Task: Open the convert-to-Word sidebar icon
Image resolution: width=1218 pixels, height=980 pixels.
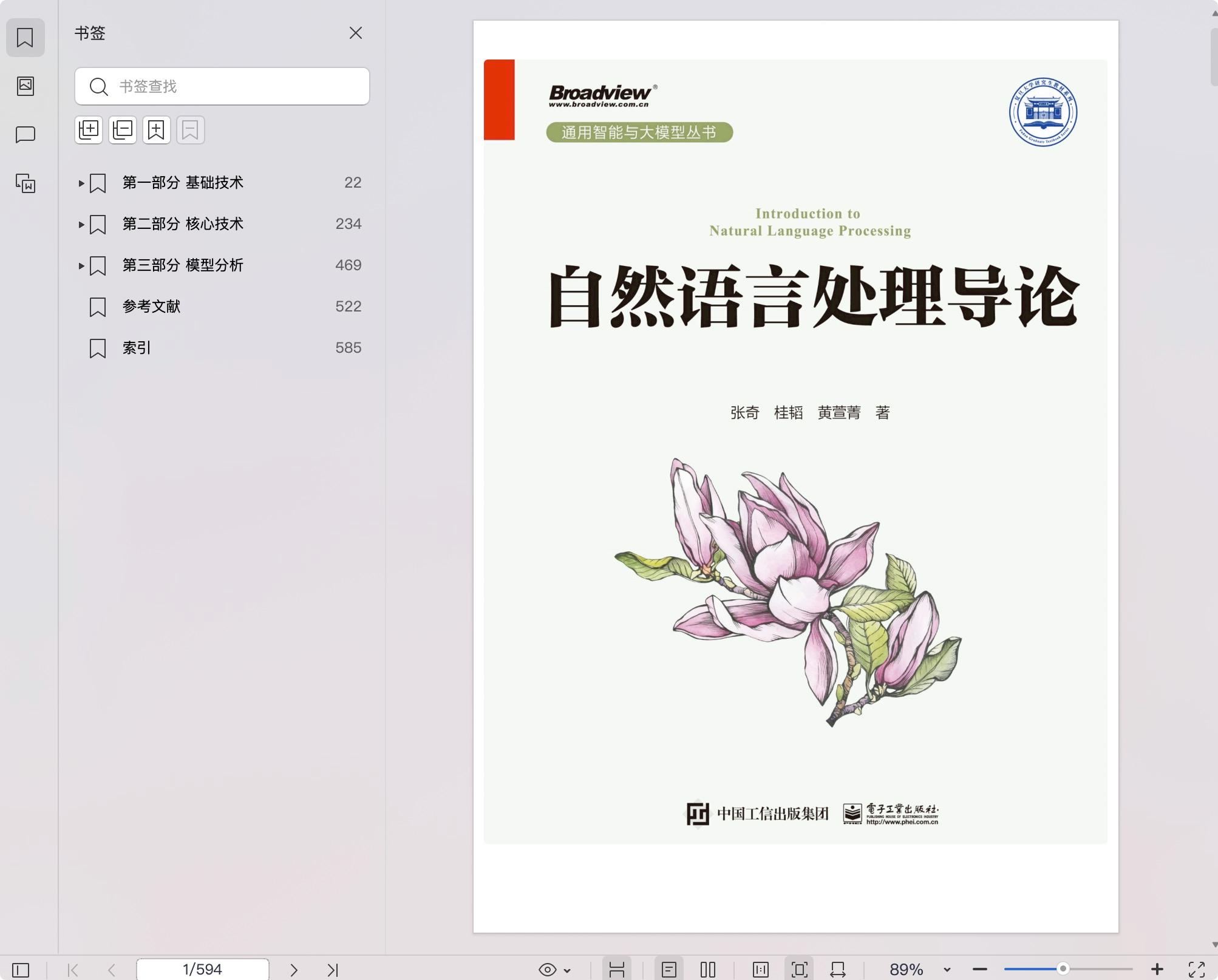Action: [x=25, y=183]
